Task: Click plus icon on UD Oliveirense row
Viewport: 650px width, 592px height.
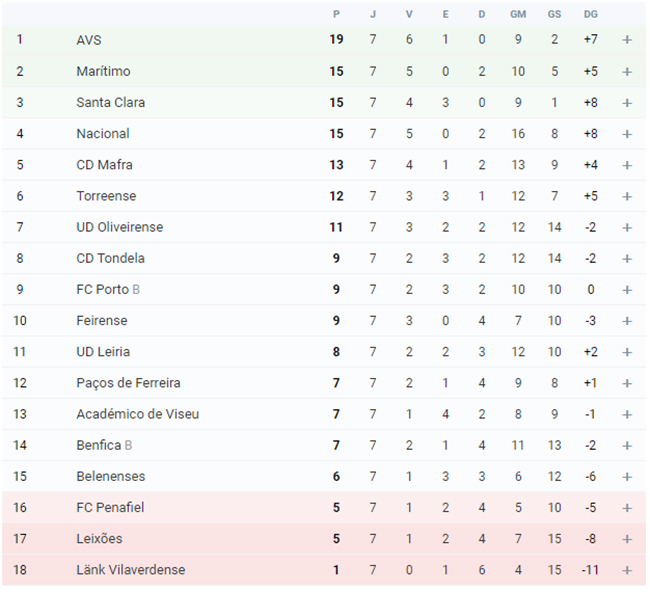Action: (x=627, y=228)
